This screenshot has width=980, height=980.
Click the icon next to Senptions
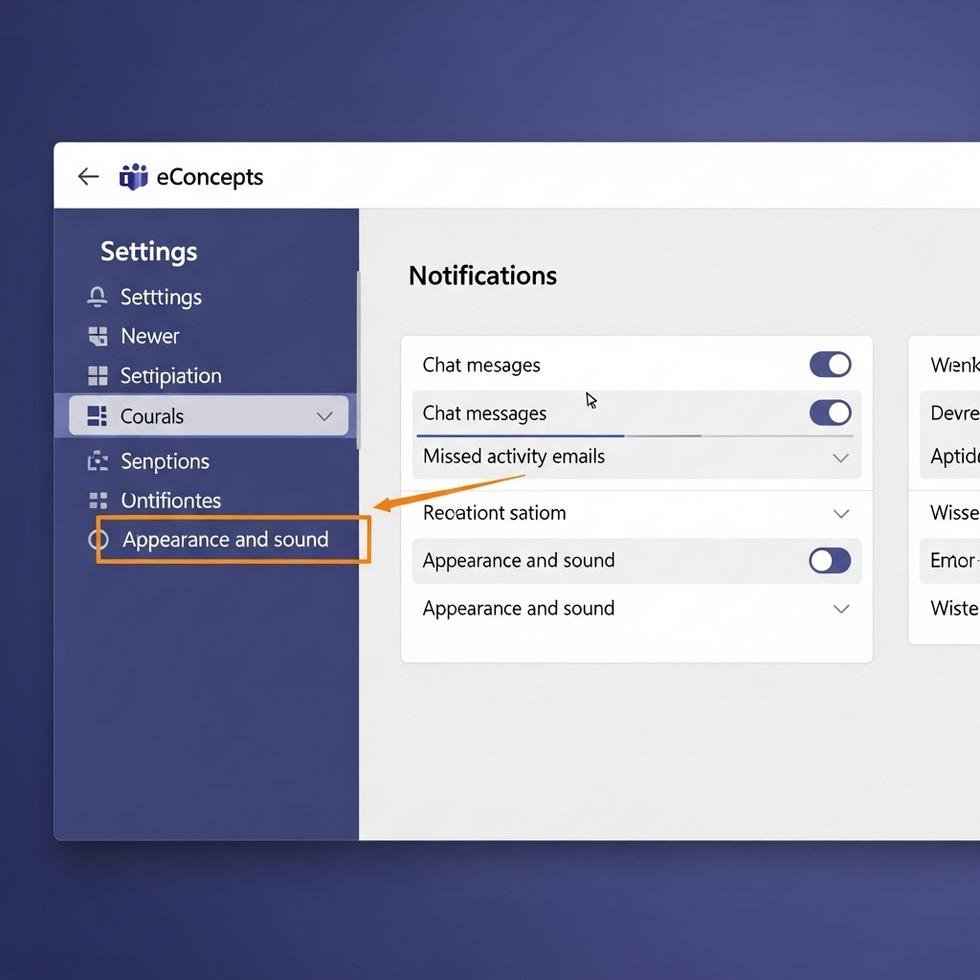pyautogui.click(x=97, y=461)
